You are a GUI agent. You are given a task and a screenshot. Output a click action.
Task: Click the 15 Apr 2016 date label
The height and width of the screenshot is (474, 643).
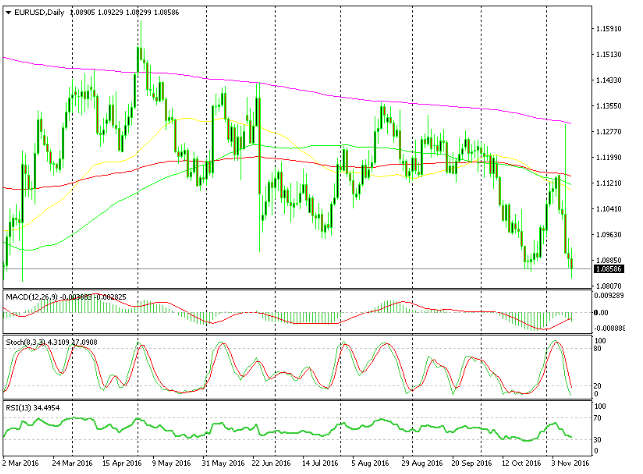(121, 463)
